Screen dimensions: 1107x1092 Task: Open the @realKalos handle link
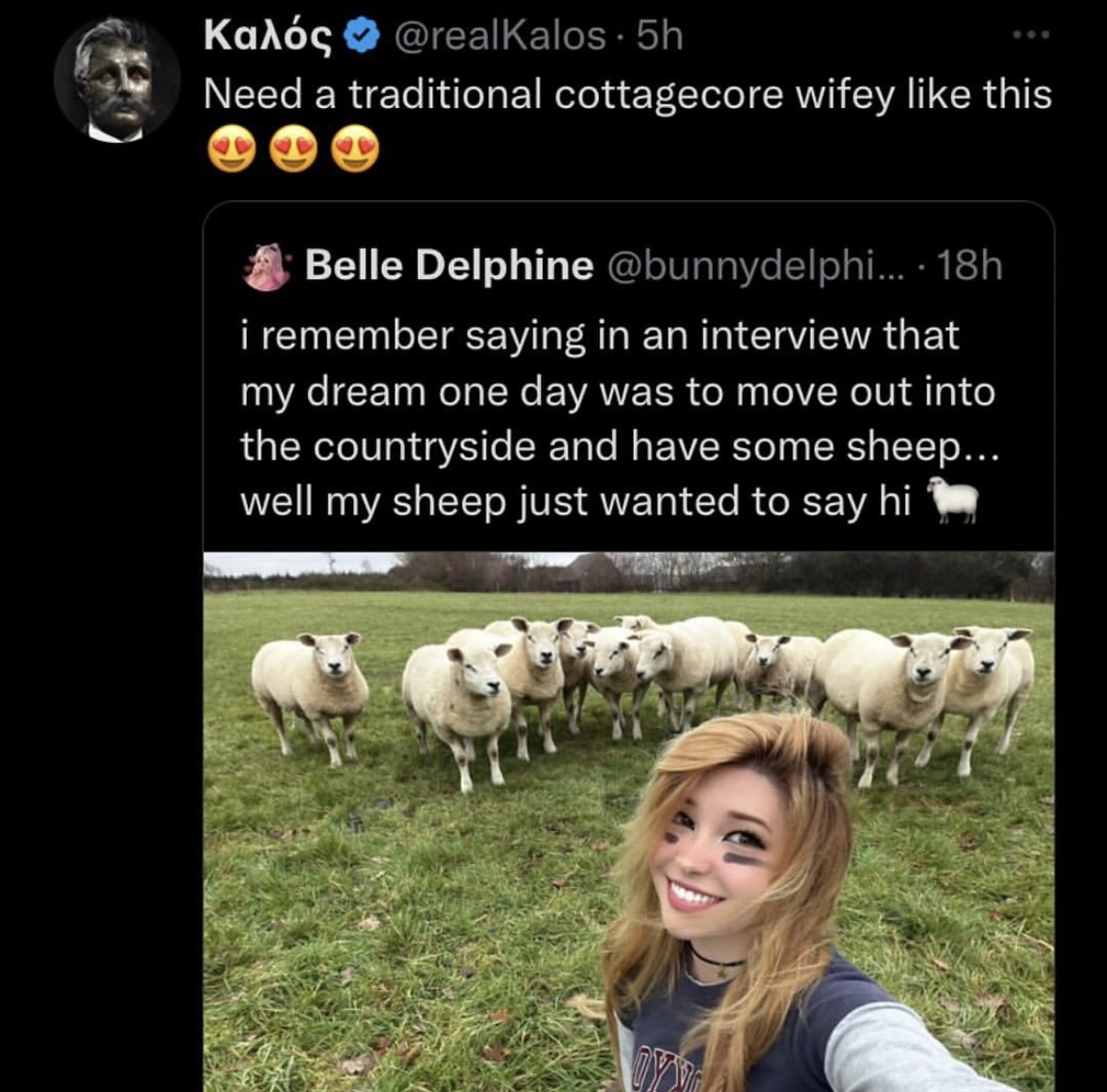(x=500, y=36)
